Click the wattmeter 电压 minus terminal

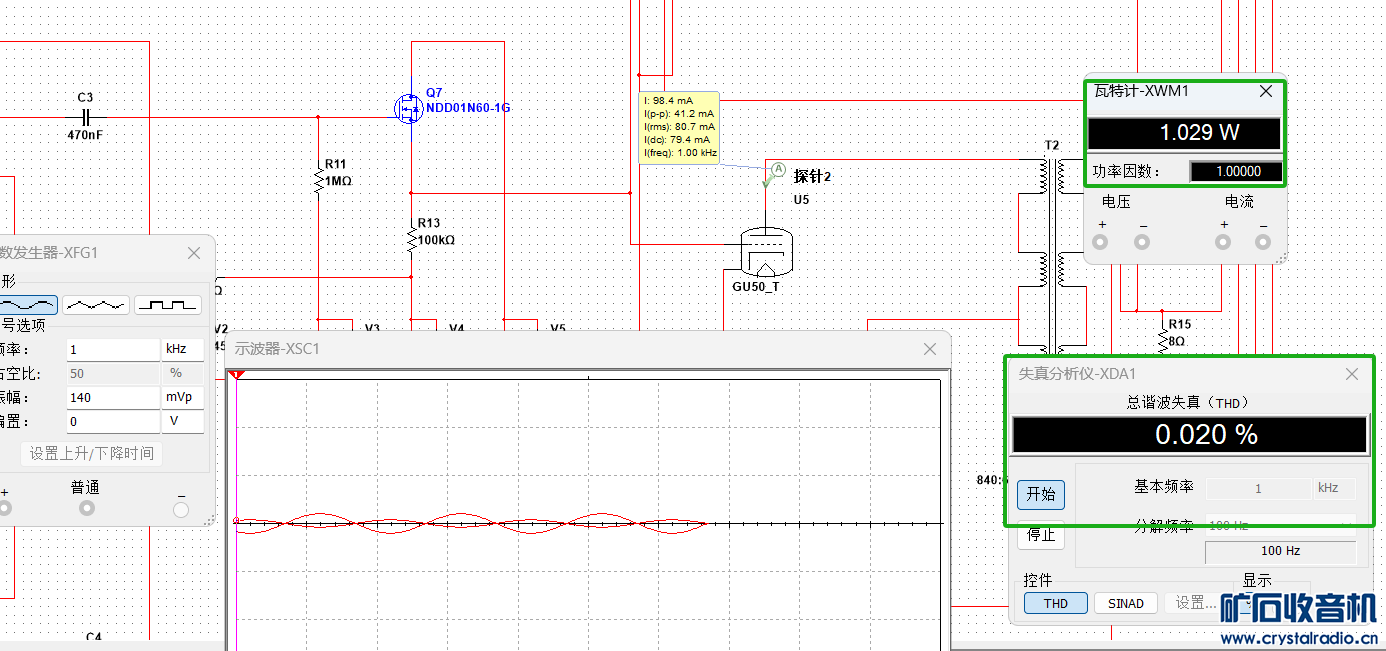1142,242
